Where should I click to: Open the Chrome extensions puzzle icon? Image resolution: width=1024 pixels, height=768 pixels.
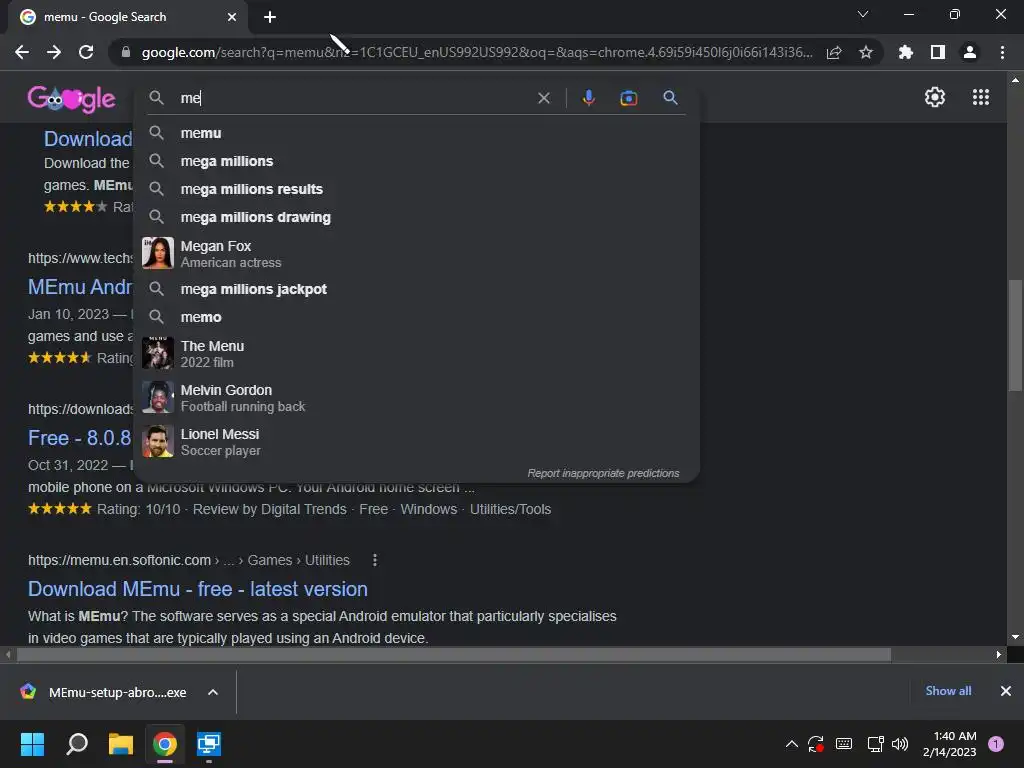click(906, 52)
